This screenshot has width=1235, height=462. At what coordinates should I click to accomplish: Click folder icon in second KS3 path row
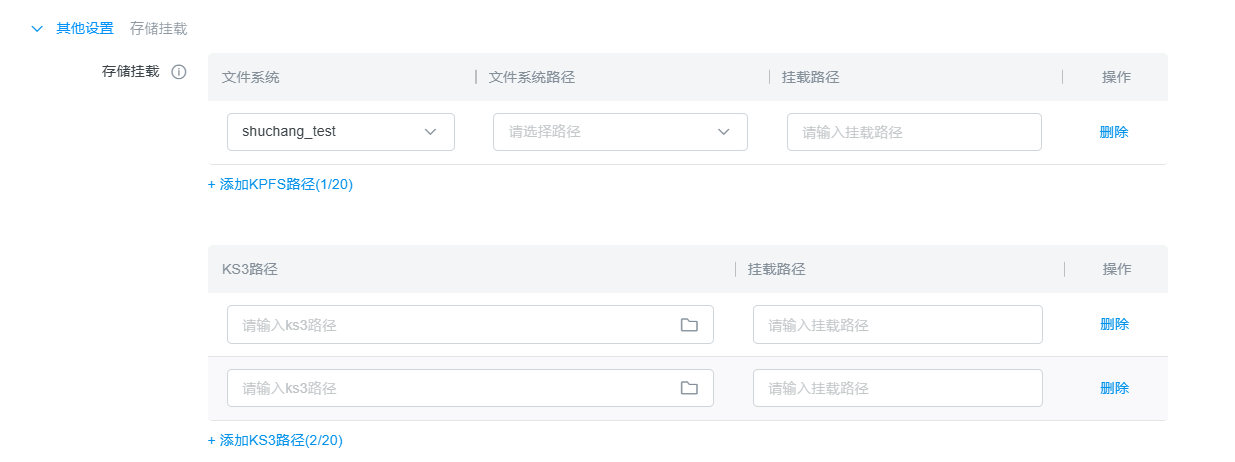click(x=689, y=388)
